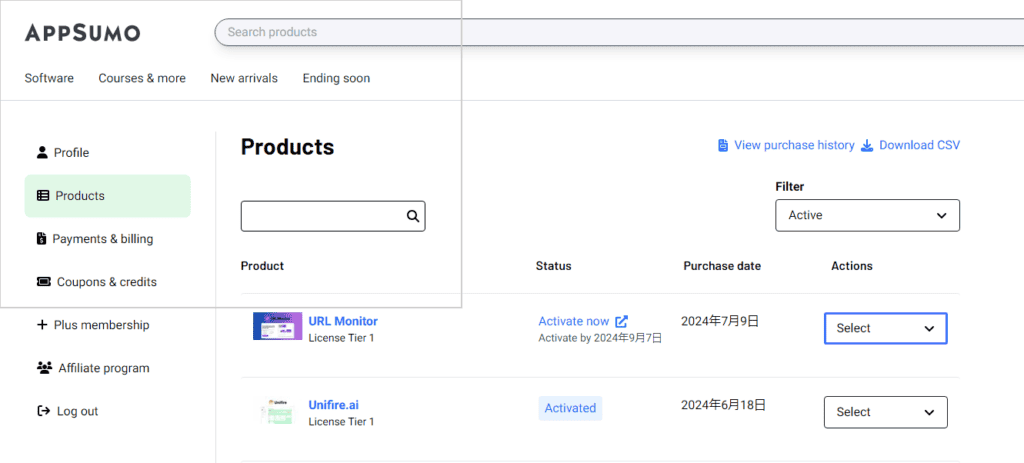The width and height of the screenshot is (1024, 463).
Task: Click the Actions column header
Action: [852, 266]
